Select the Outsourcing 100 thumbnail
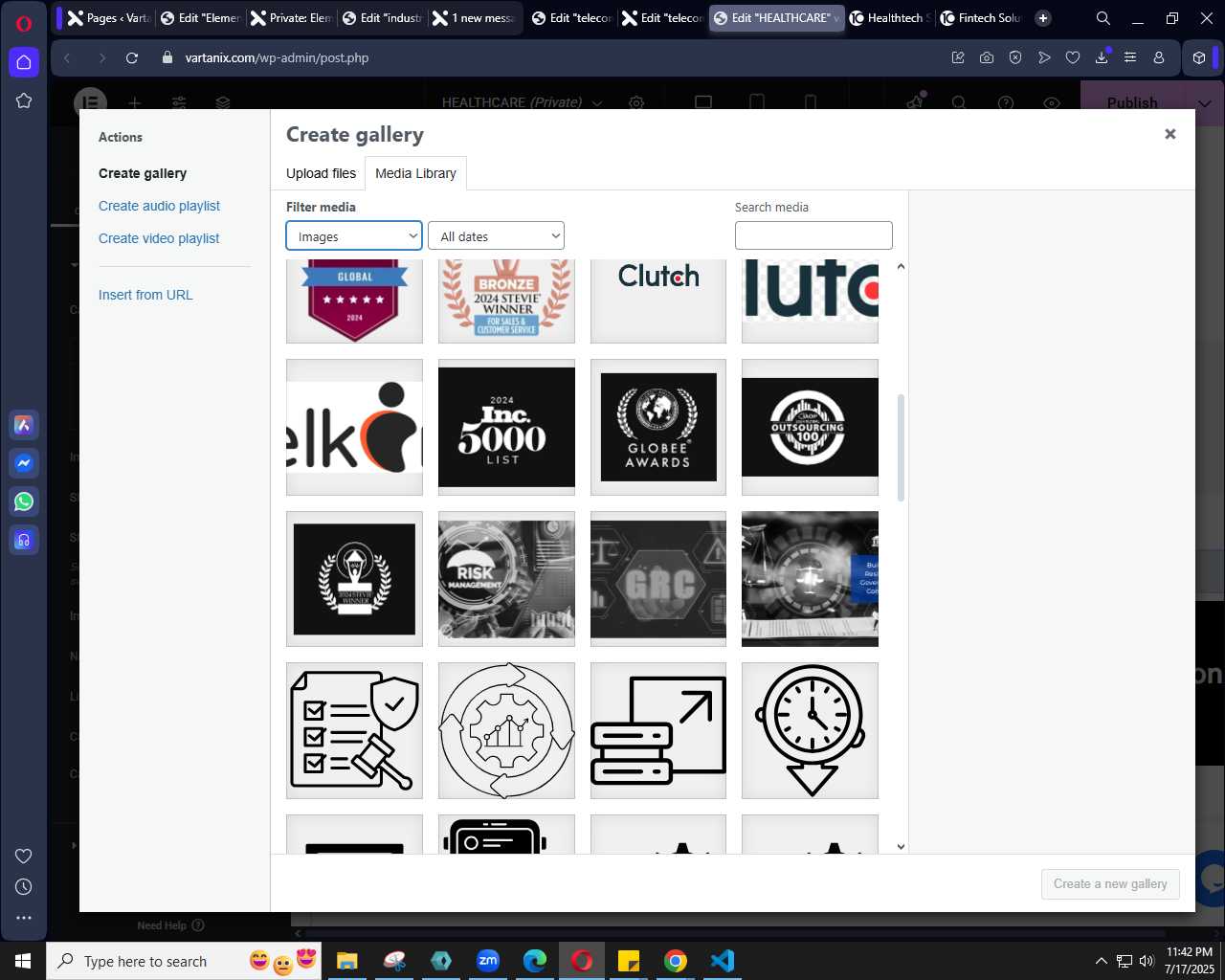Image resolution: width=1225 pixels, height=980 pixels. (x=810, y=427)
